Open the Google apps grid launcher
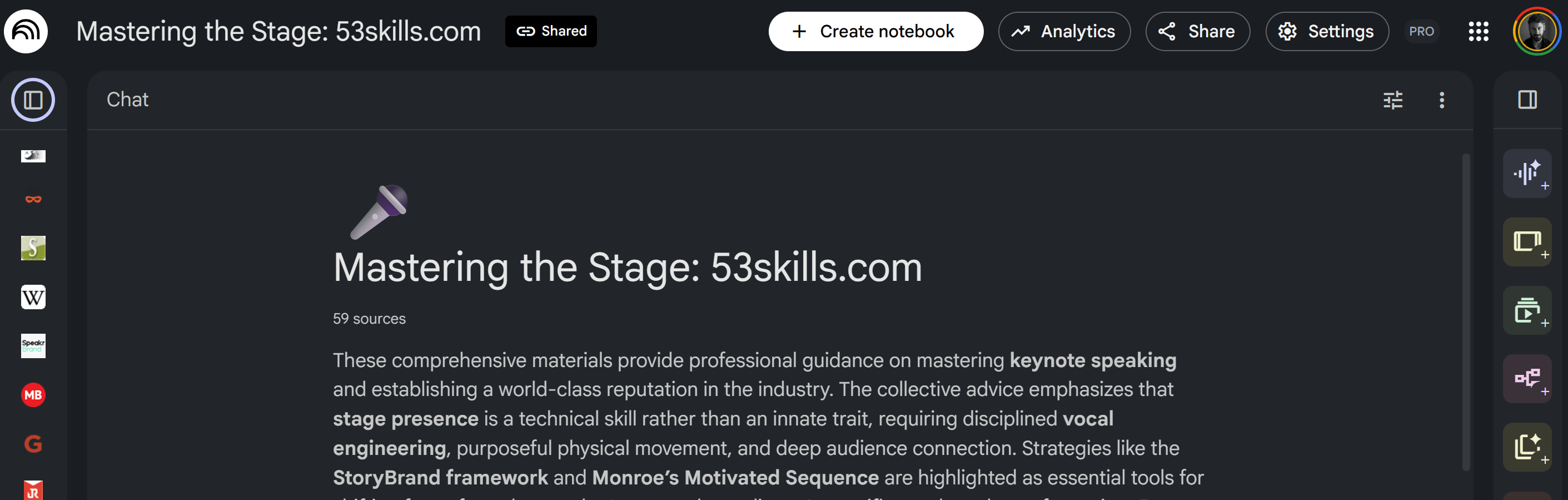 (1478, 31)
